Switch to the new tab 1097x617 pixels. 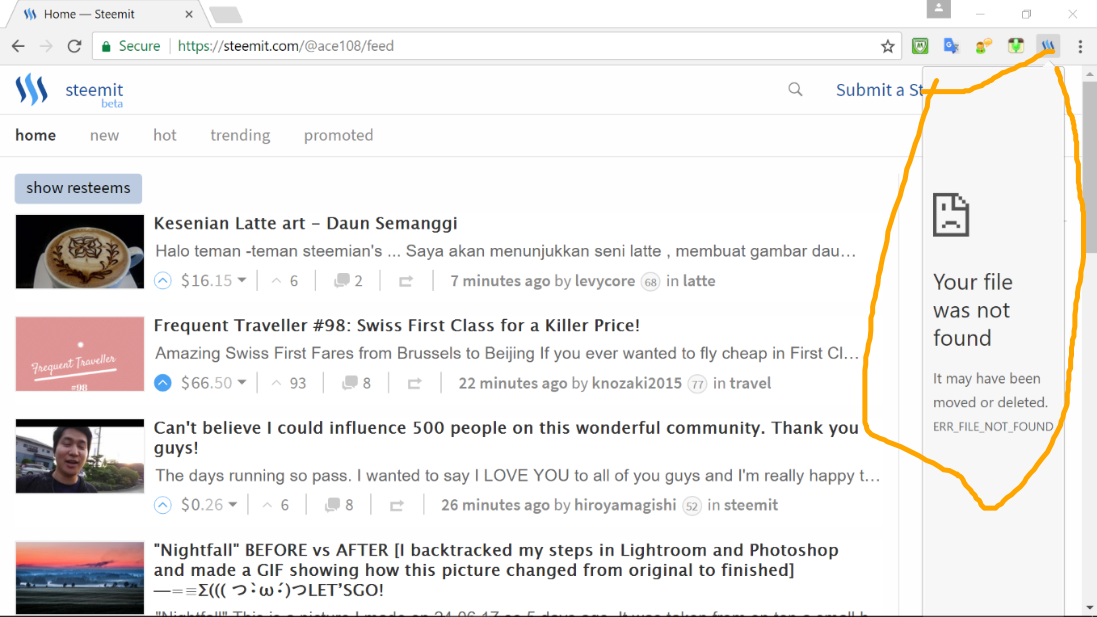pos(104,135)
